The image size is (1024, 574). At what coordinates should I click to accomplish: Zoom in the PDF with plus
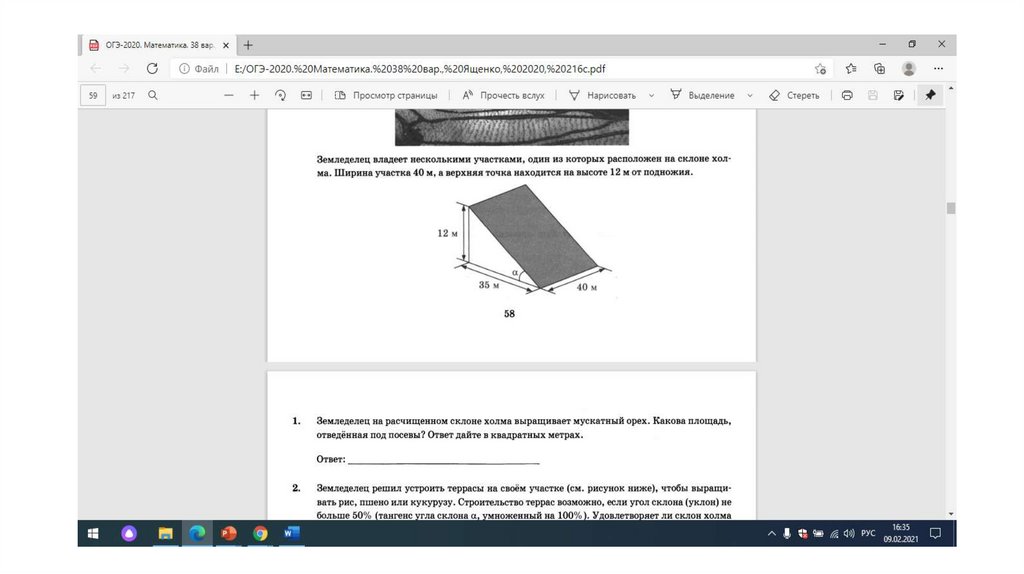(255, 95)
